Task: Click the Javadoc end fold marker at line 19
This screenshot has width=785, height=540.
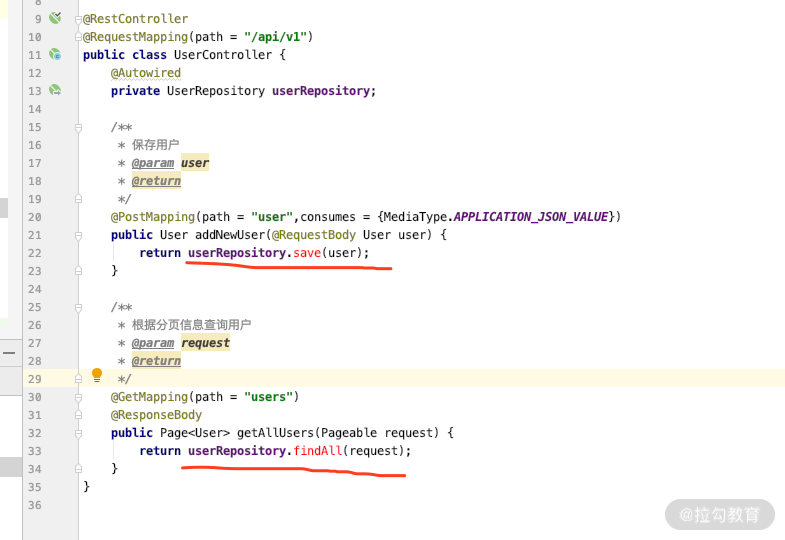Action: [x=78, y=199]
